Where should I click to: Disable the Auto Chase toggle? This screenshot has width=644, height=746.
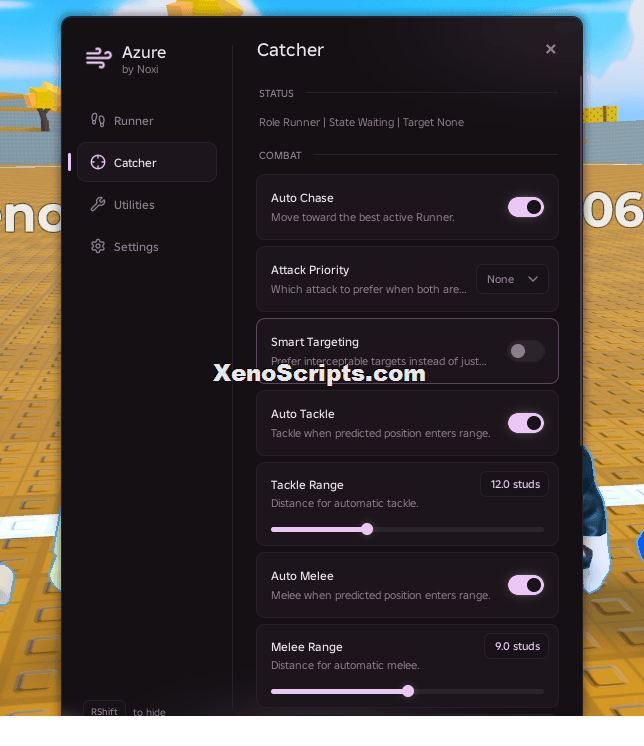526,207
